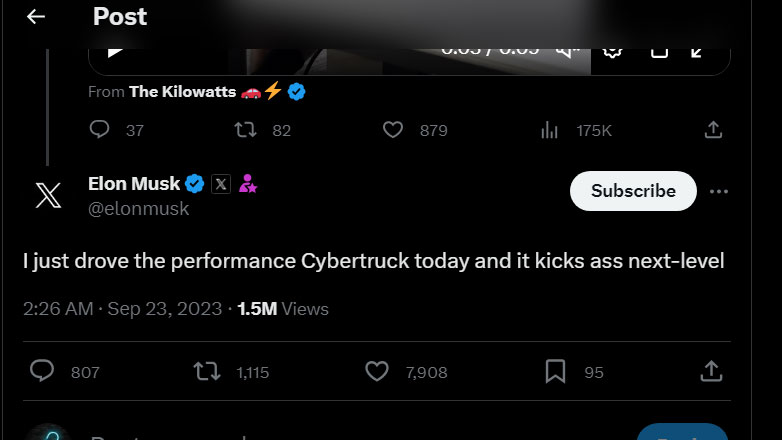Reply to Elon Musk's post (807 replies)
The height and width of the screenshot is (440, 782).
(42, 371)
